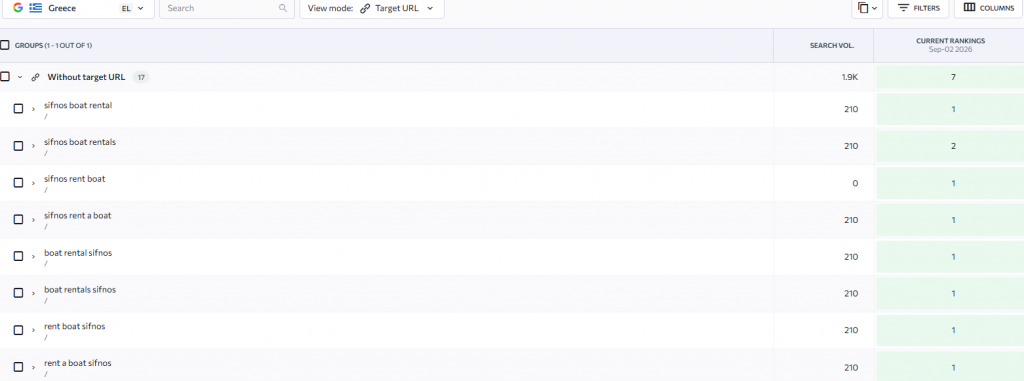
Task: Tick checkbox for sifnos boat rentals
Action: click(x=18, y=146)
